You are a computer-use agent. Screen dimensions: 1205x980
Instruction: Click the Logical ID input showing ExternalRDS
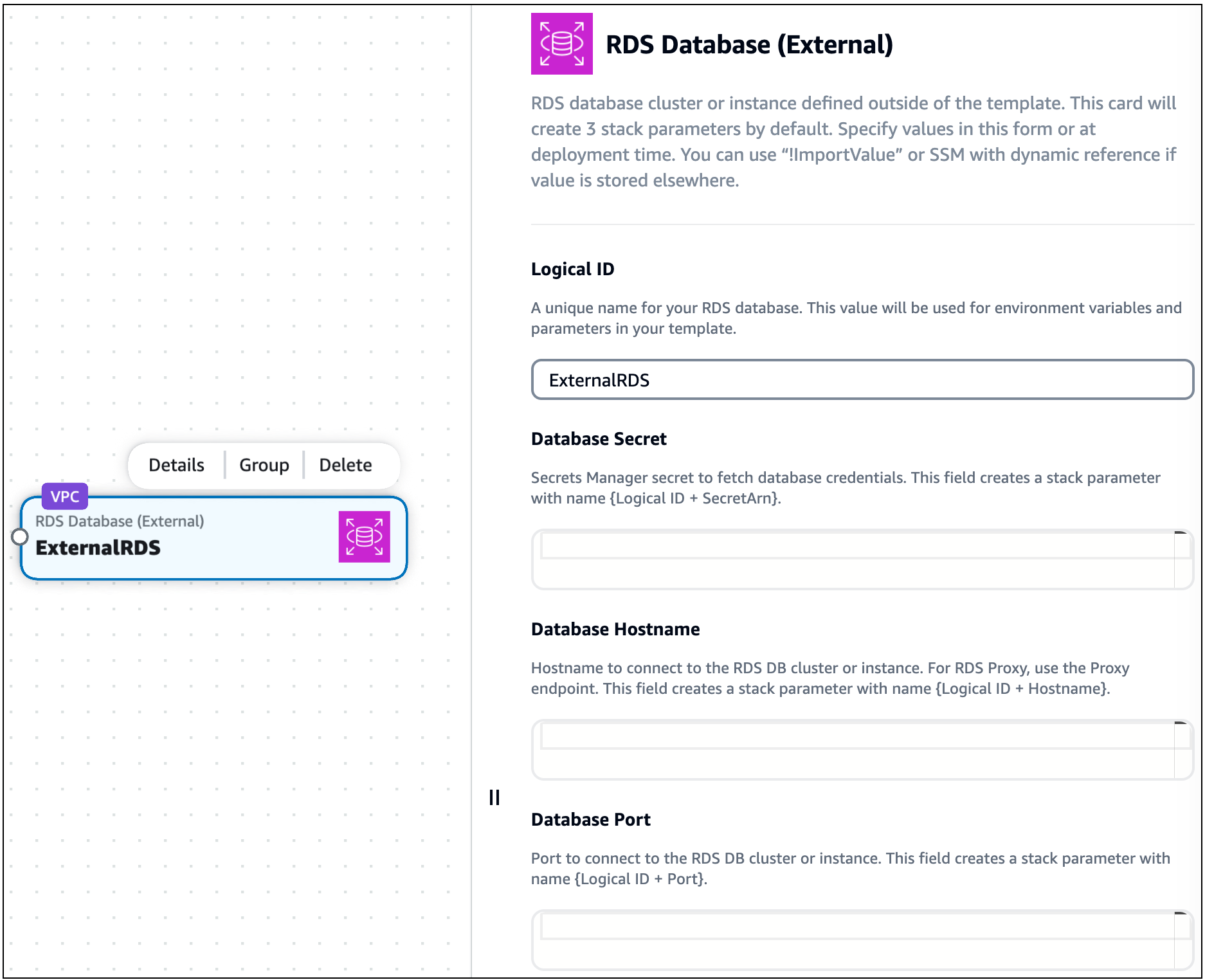[x=862, y=379]
